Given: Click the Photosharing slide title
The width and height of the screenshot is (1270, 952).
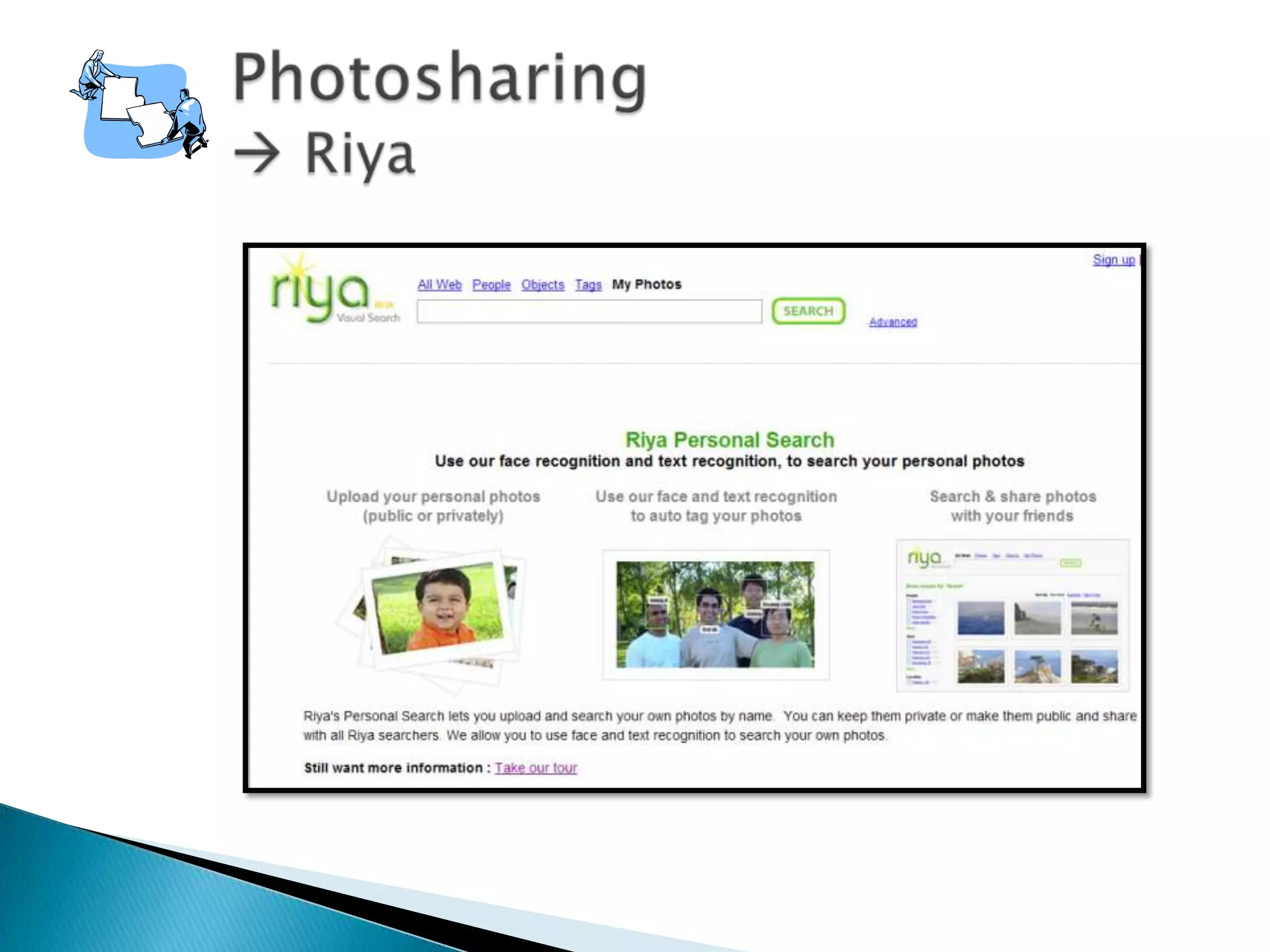Looking at the screenshot, I should (439, 77).
